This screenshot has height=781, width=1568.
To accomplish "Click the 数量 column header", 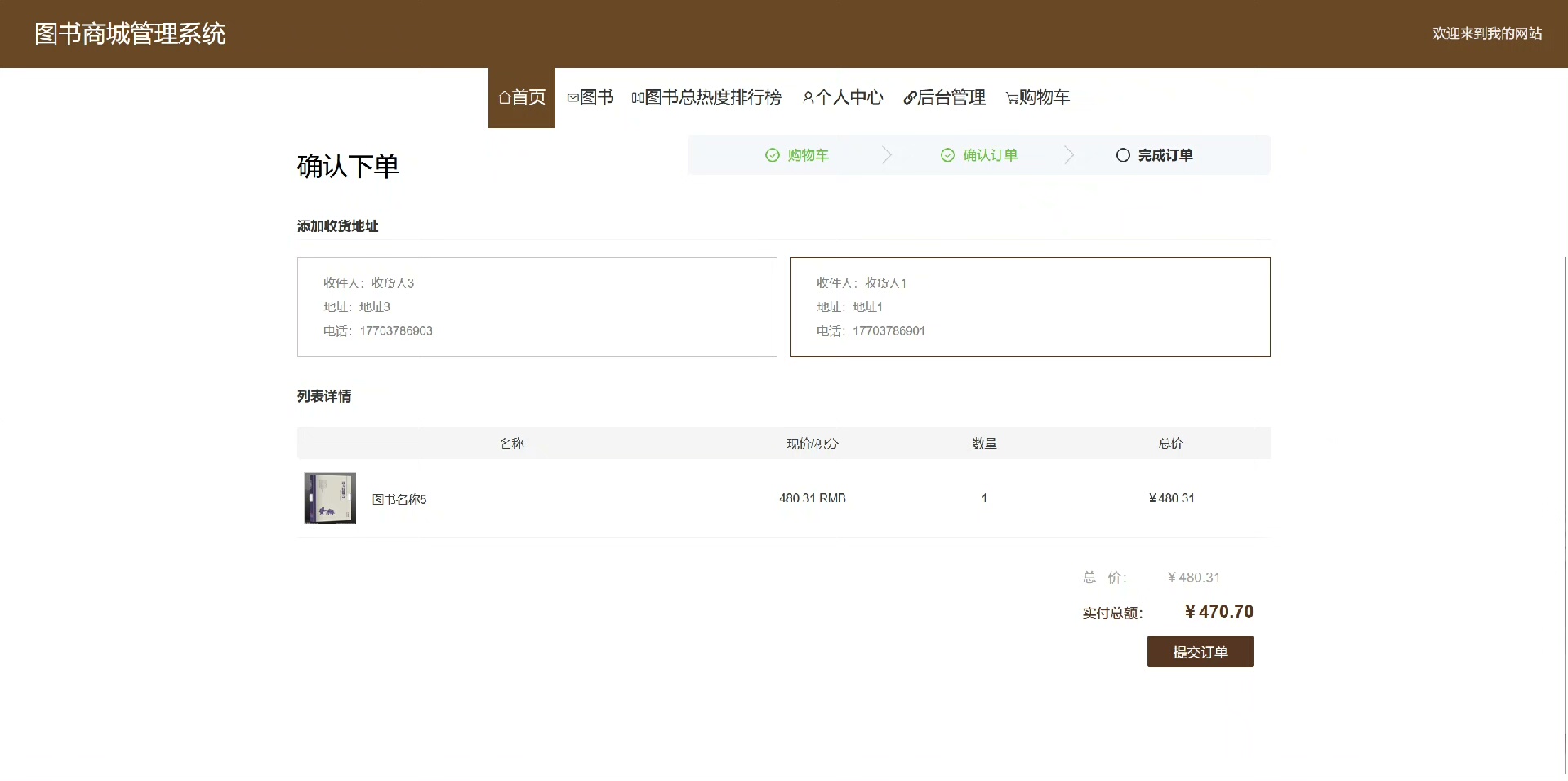I will tap(984, 444).
